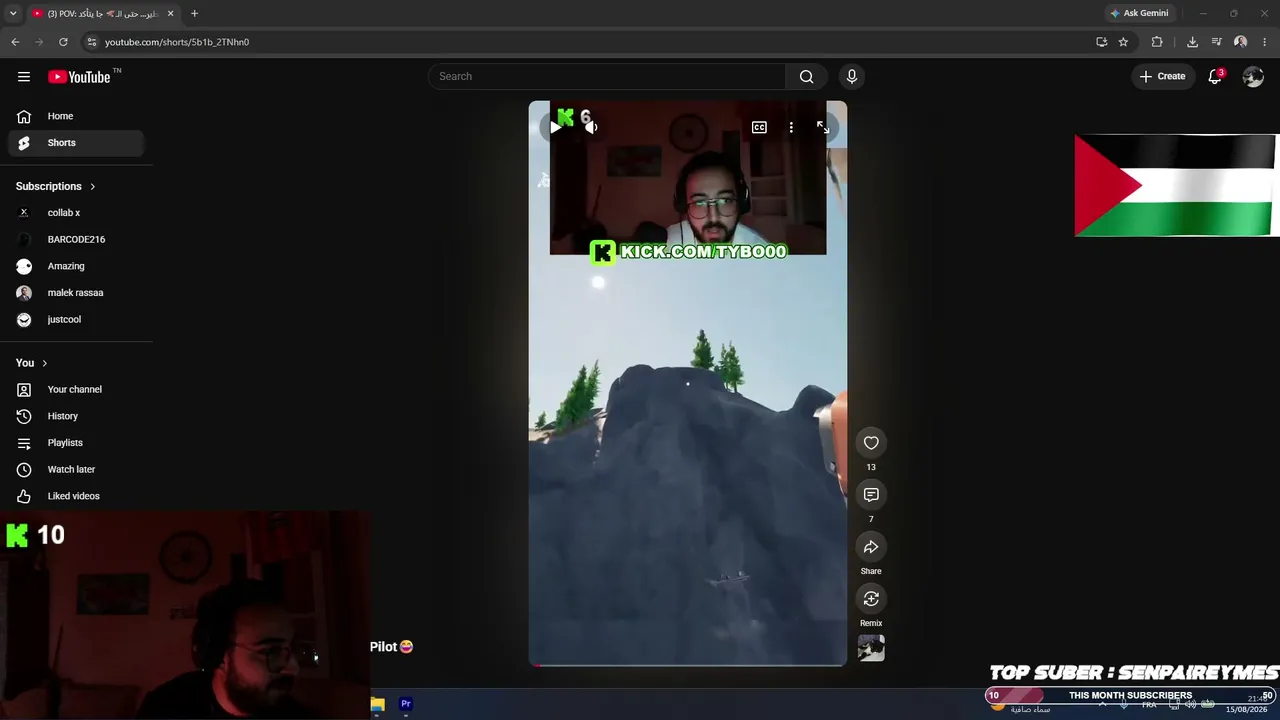Click the browser address bar URL
Screen dimensions: 1280x720
coord(177,42)
